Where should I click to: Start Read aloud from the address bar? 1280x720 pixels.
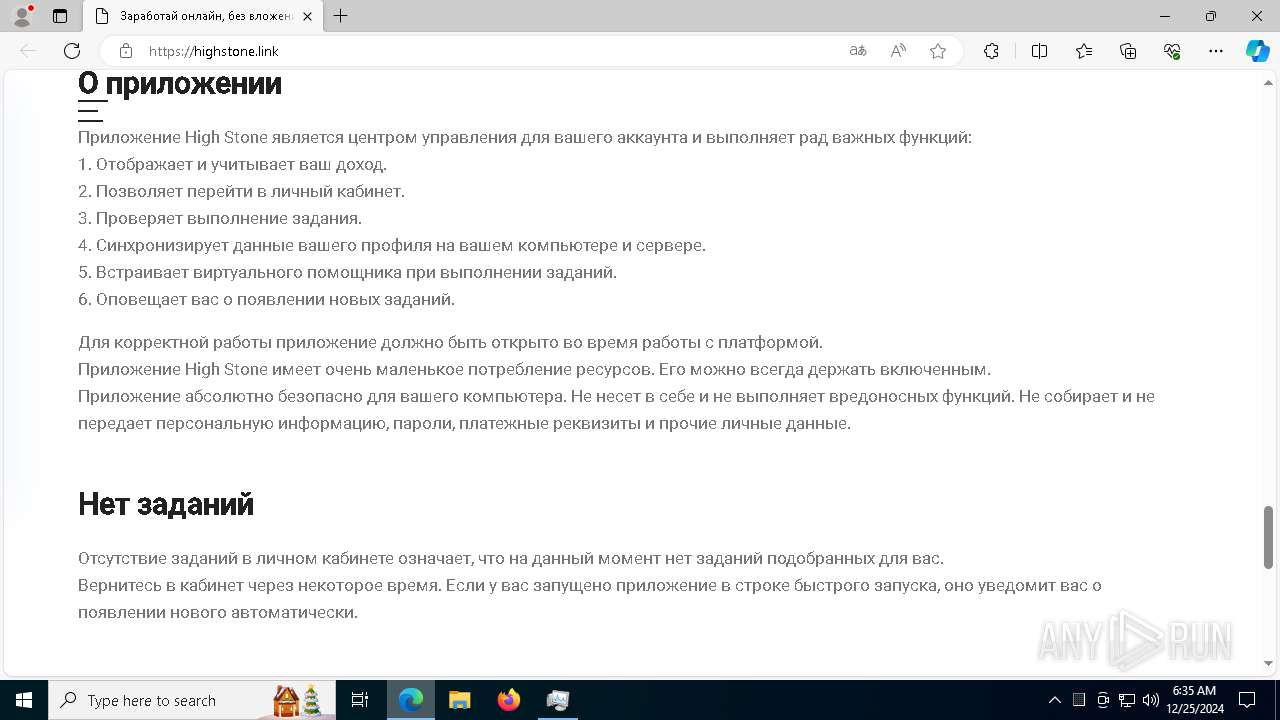pyautogui.click(x=898, y=51)
